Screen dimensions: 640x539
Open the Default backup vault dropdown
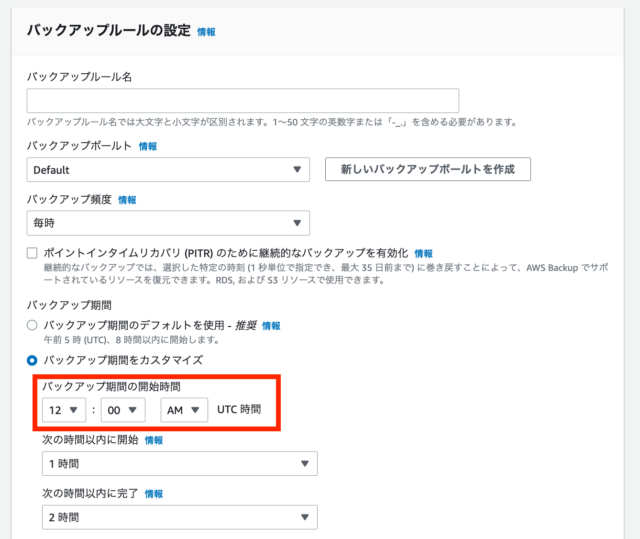pyautogui.click(x=168, y=170)
